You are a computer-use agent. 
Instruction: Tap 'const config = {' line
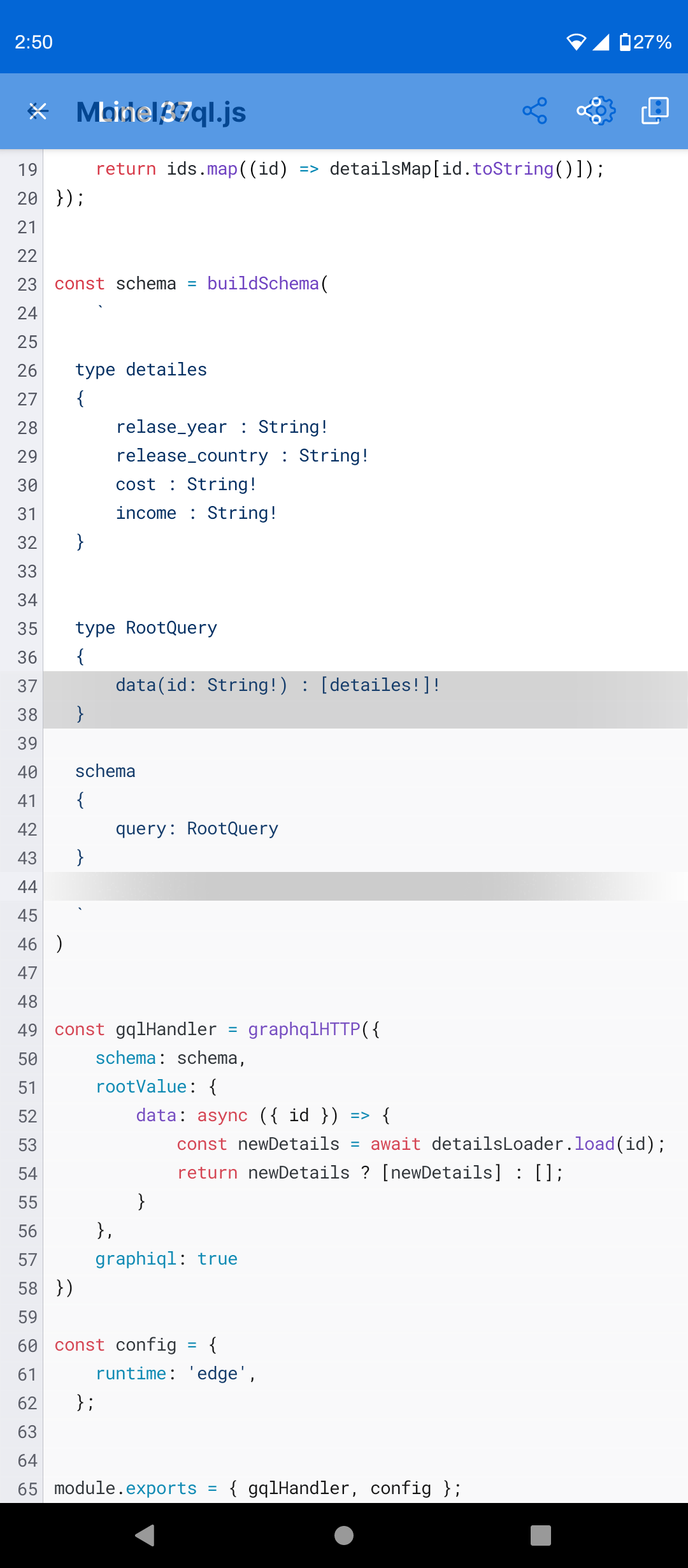point(136,1345)
